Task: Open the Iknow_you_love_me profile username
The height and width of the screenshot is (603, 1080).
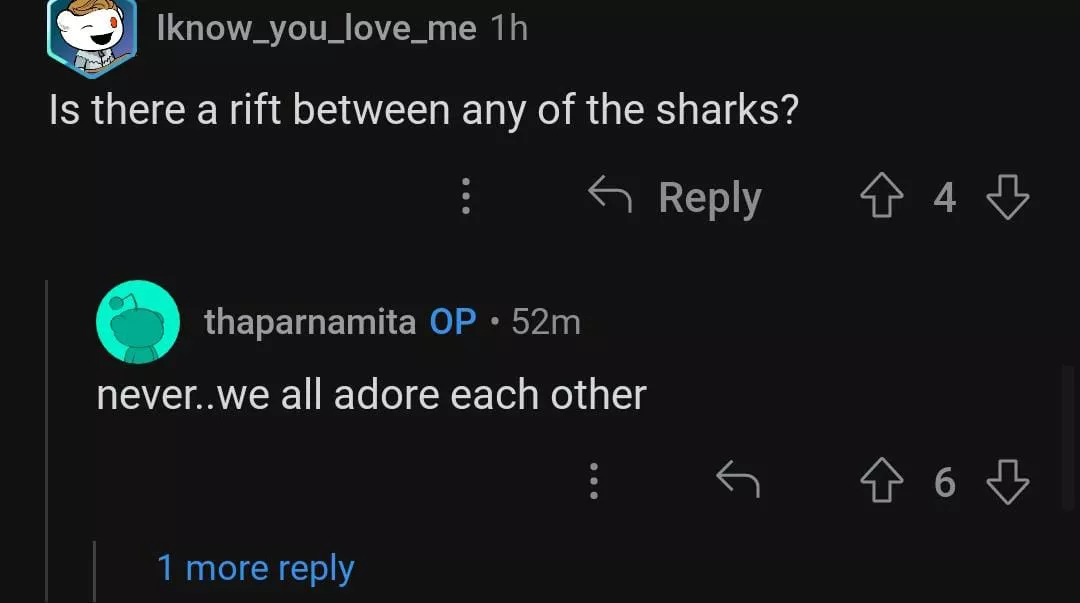Action: 316,28
